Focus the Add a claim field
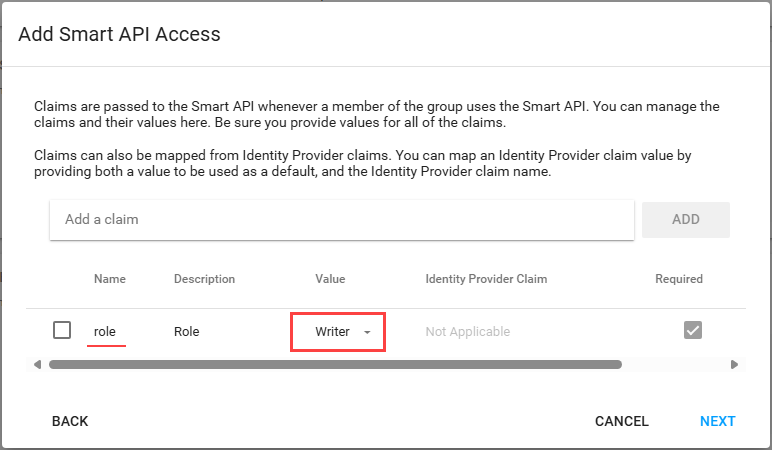This screenshot has width=772, height=450. tap(342, 219)
